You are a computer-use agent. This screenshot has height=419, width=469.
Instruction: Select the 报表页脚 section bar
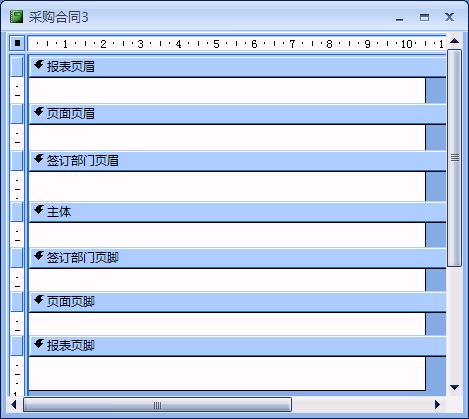coord(237,346)
